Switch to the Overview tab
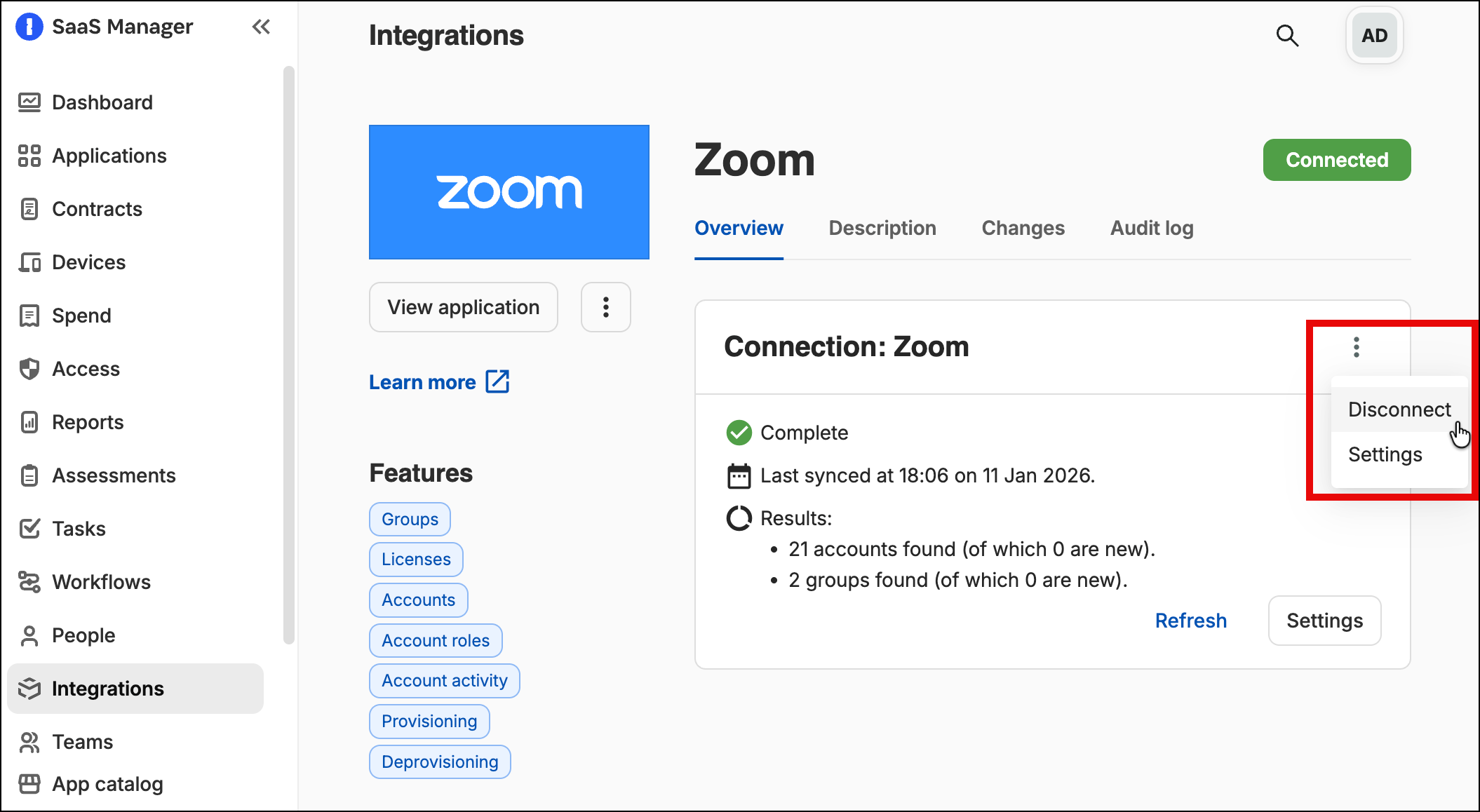Screen dimensions: 1480x812 (x=739, y=228)
